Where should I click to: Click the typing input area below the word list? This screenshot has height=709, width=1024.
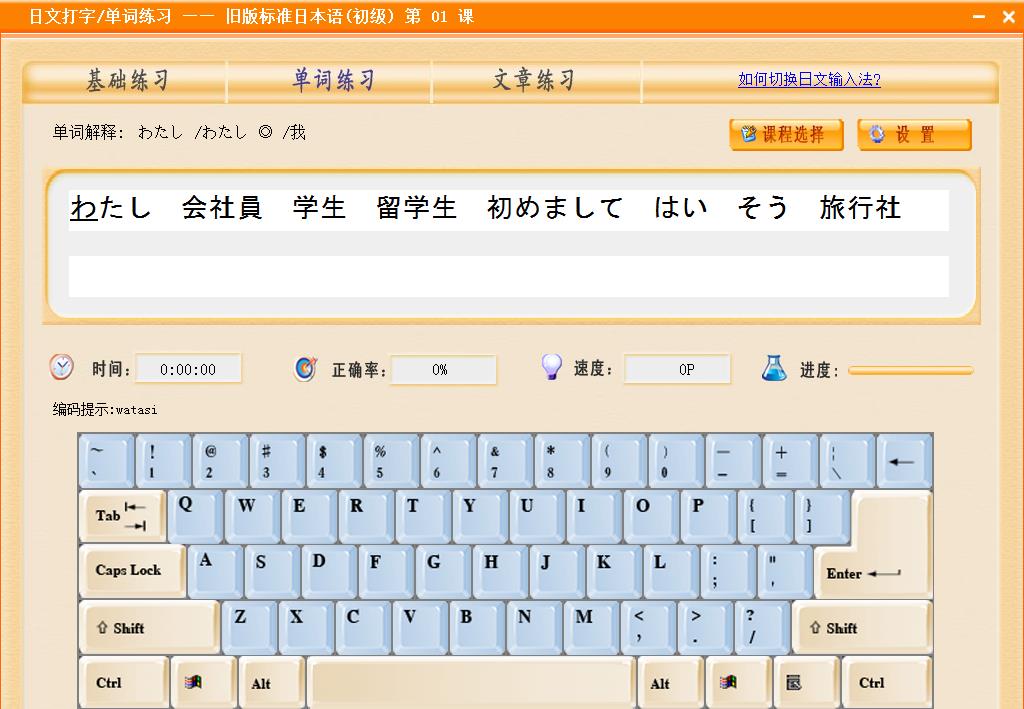point(506,277)
